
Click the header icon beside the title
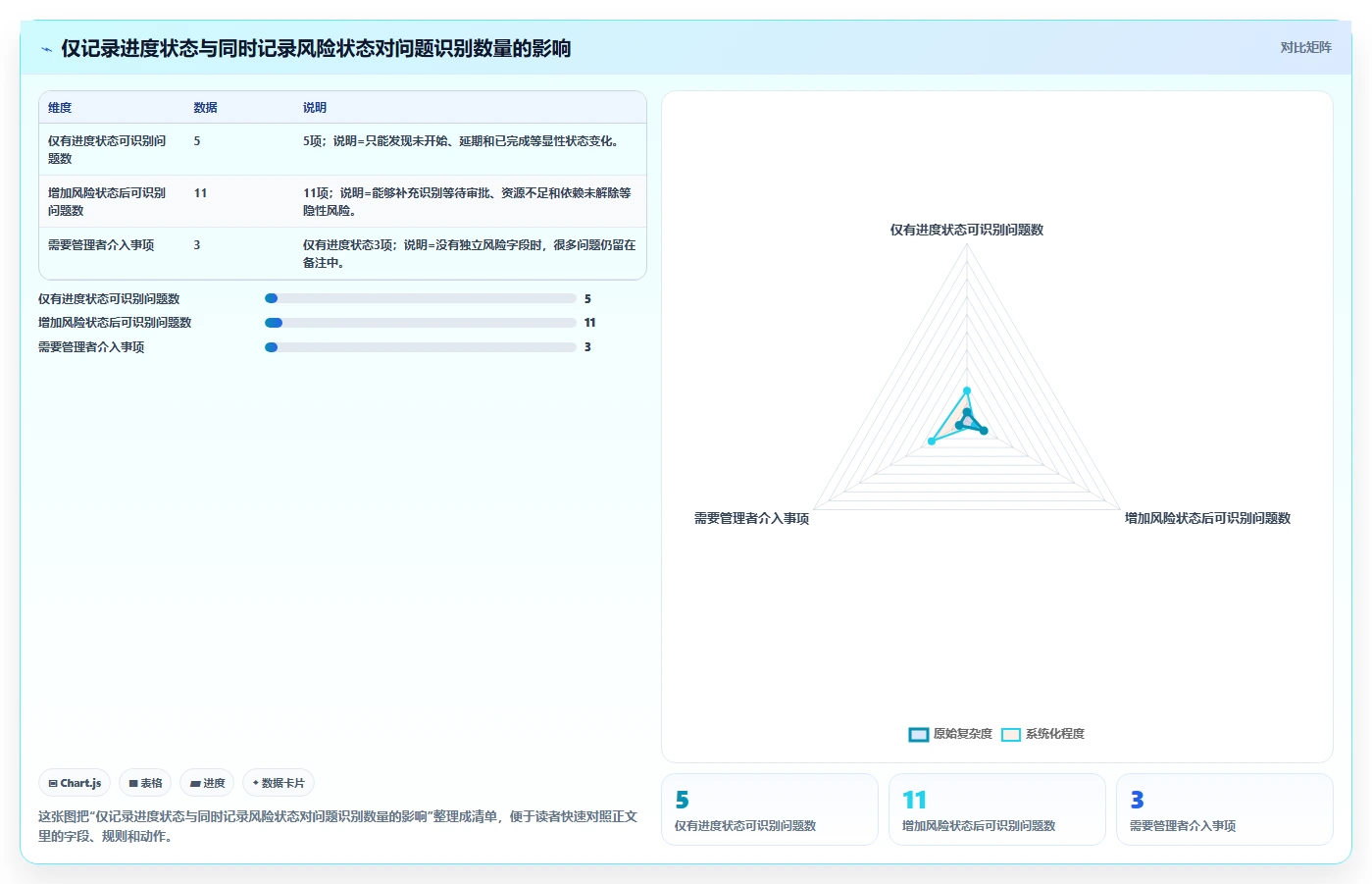point(46,49)
